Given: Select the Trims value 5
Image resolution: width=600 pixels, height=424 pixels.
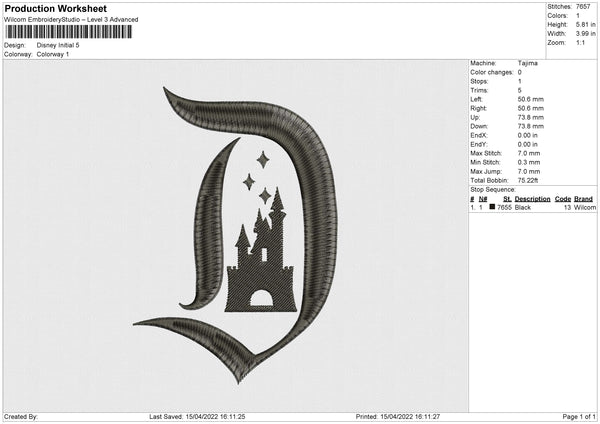Looking at the screenshot, I should (520, 90).
